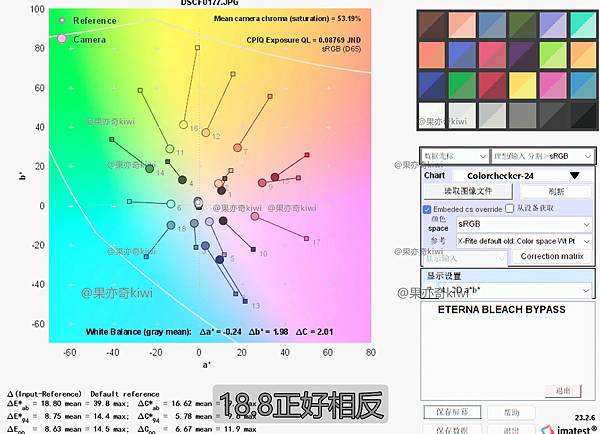Select deep blue patch in third row
This screenshot has height=434, width=600.
pyautogui.click(x=432, y=85)
